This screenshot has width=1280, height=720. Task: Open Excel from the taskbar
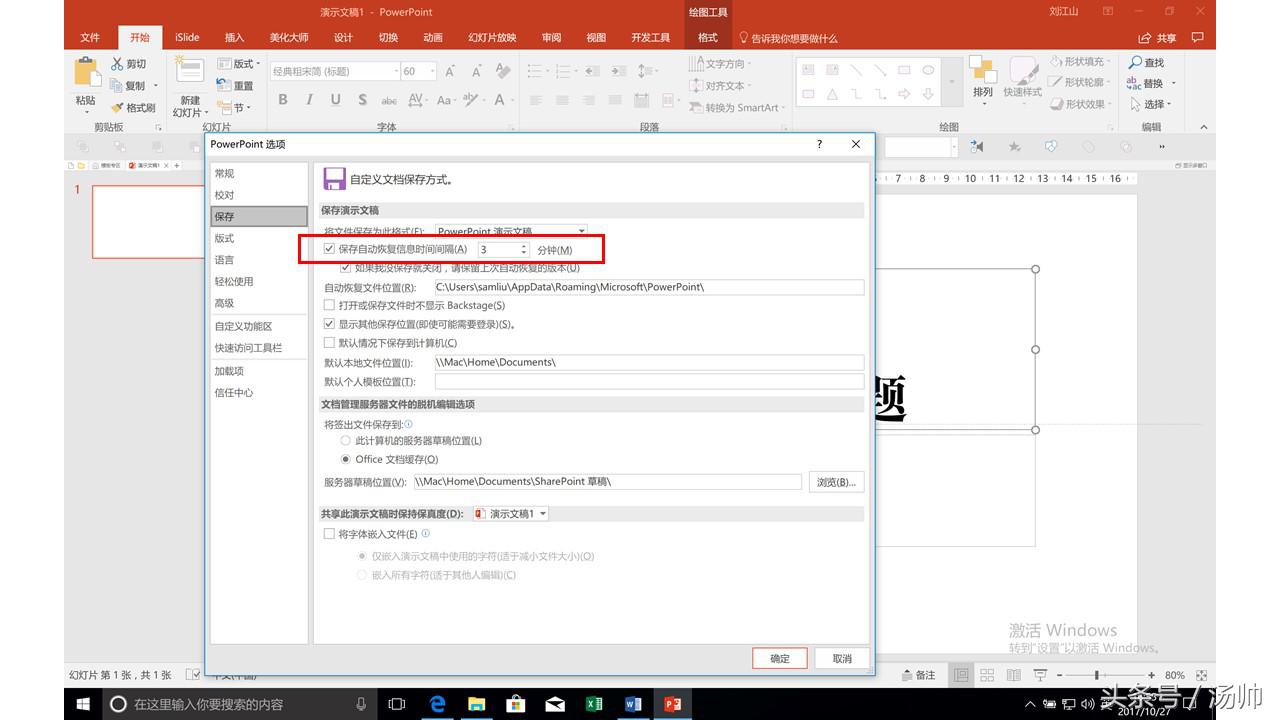click(x=594, y=704)
